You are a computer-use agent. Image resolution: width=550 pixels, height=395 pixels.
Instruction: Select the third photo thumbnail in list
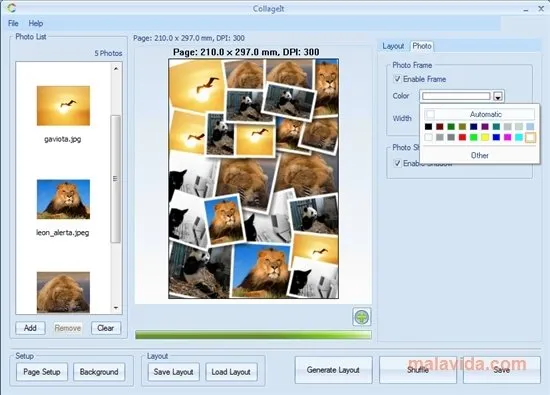tap(63, 292)
